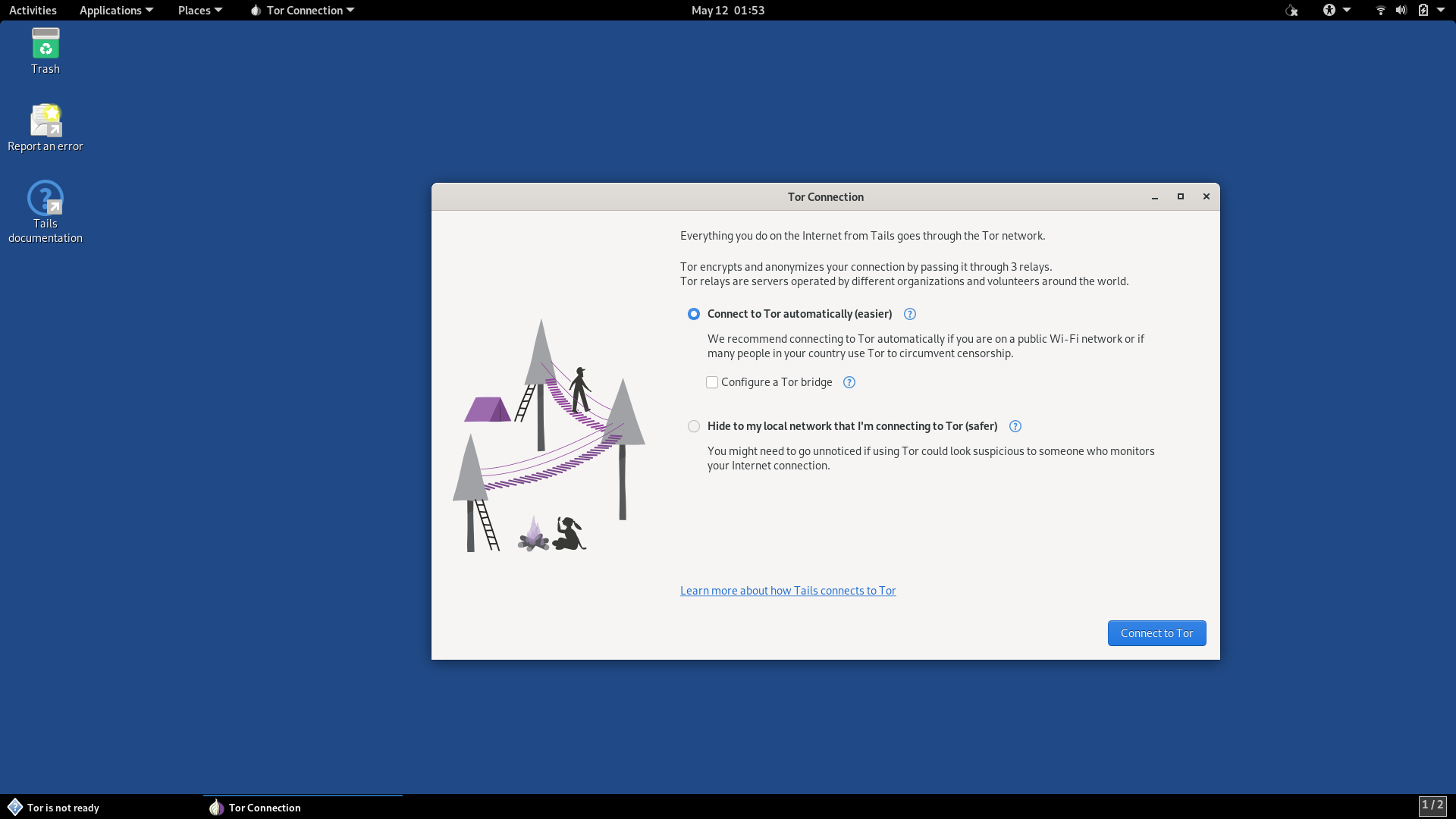Click help icon beside Configure a Tor bridge

pyautogui.click(x=849, y=382)
